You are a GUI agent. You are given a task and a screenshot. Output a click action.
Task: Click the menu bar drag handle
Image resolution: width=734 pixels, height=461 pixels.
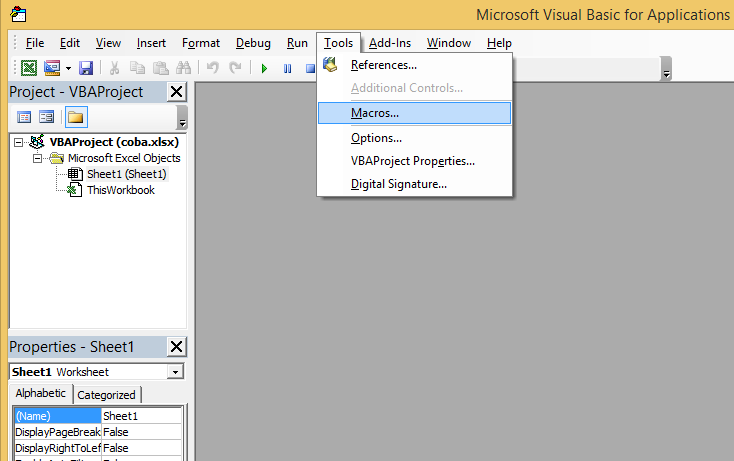pos(15,43)
